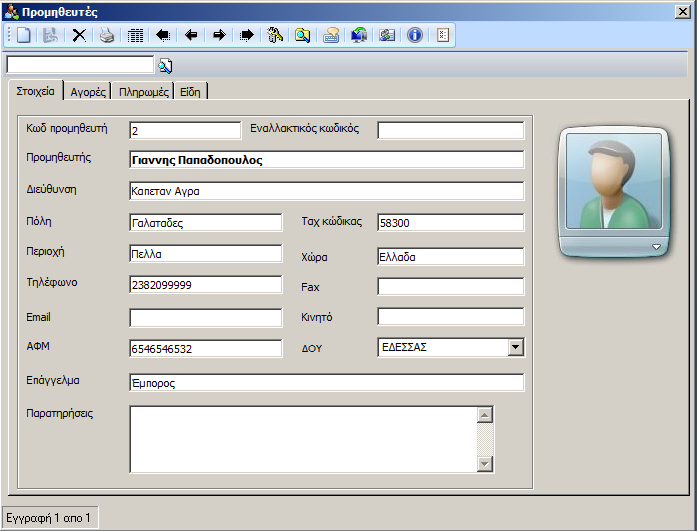Open the Πληρωμές tab

tap(144, 92)
